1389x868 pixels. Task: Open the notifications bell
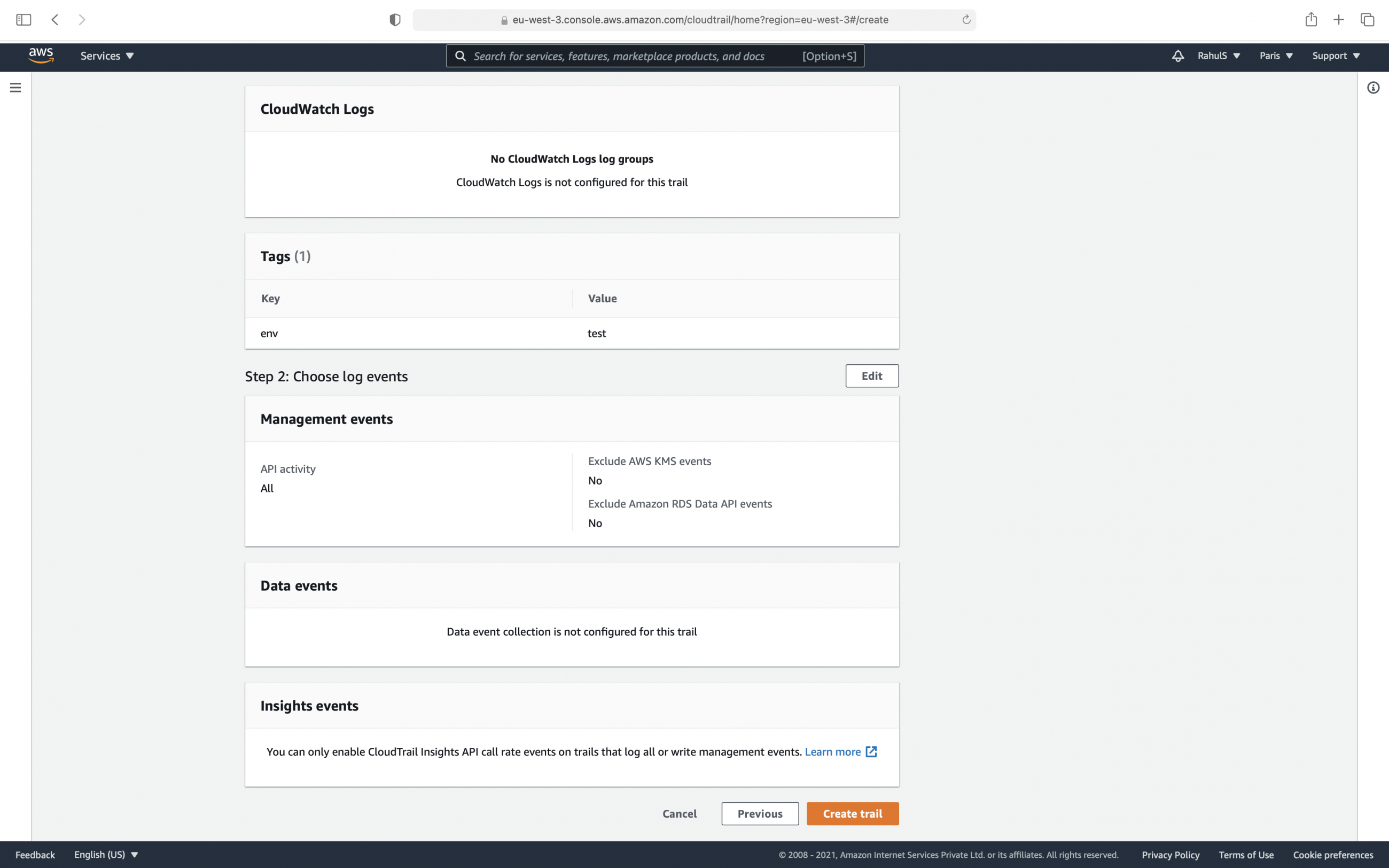pos(1178,56)
